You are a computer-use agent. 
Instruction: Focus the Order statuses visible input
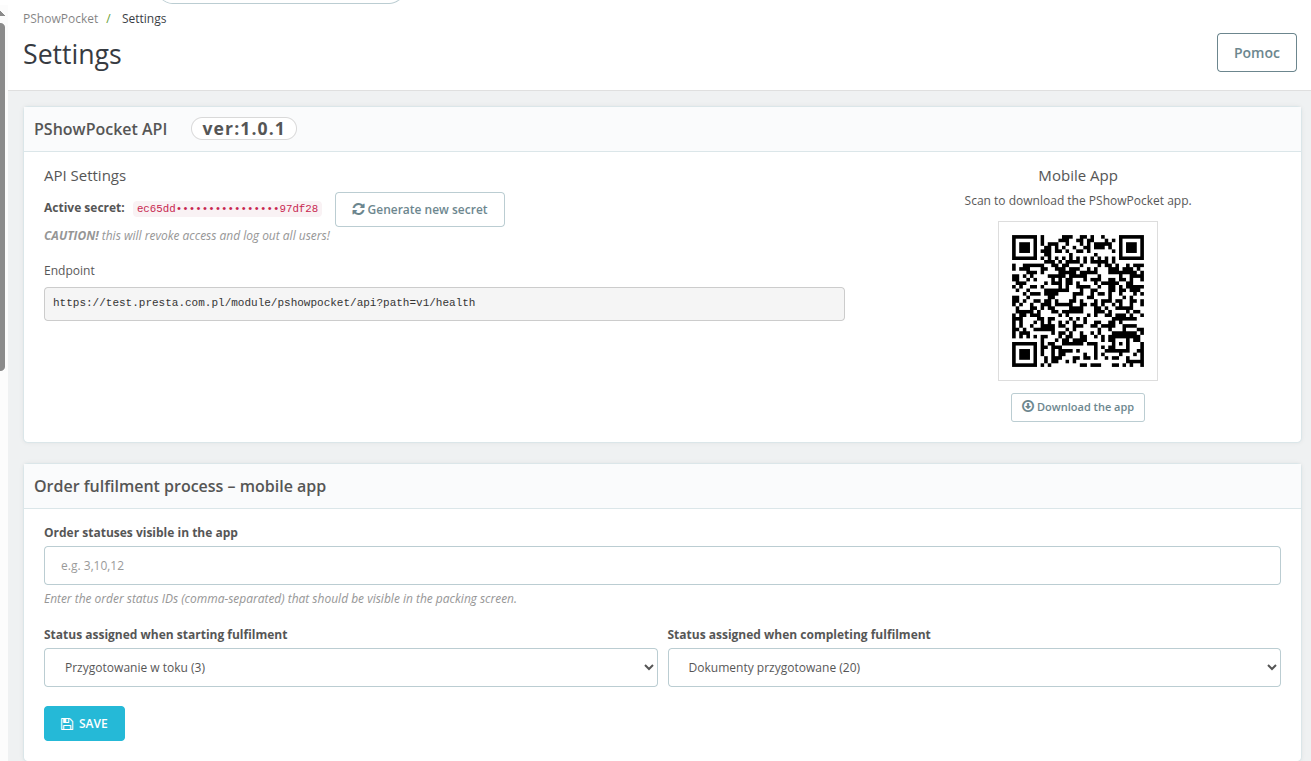[x=662, y=565]
